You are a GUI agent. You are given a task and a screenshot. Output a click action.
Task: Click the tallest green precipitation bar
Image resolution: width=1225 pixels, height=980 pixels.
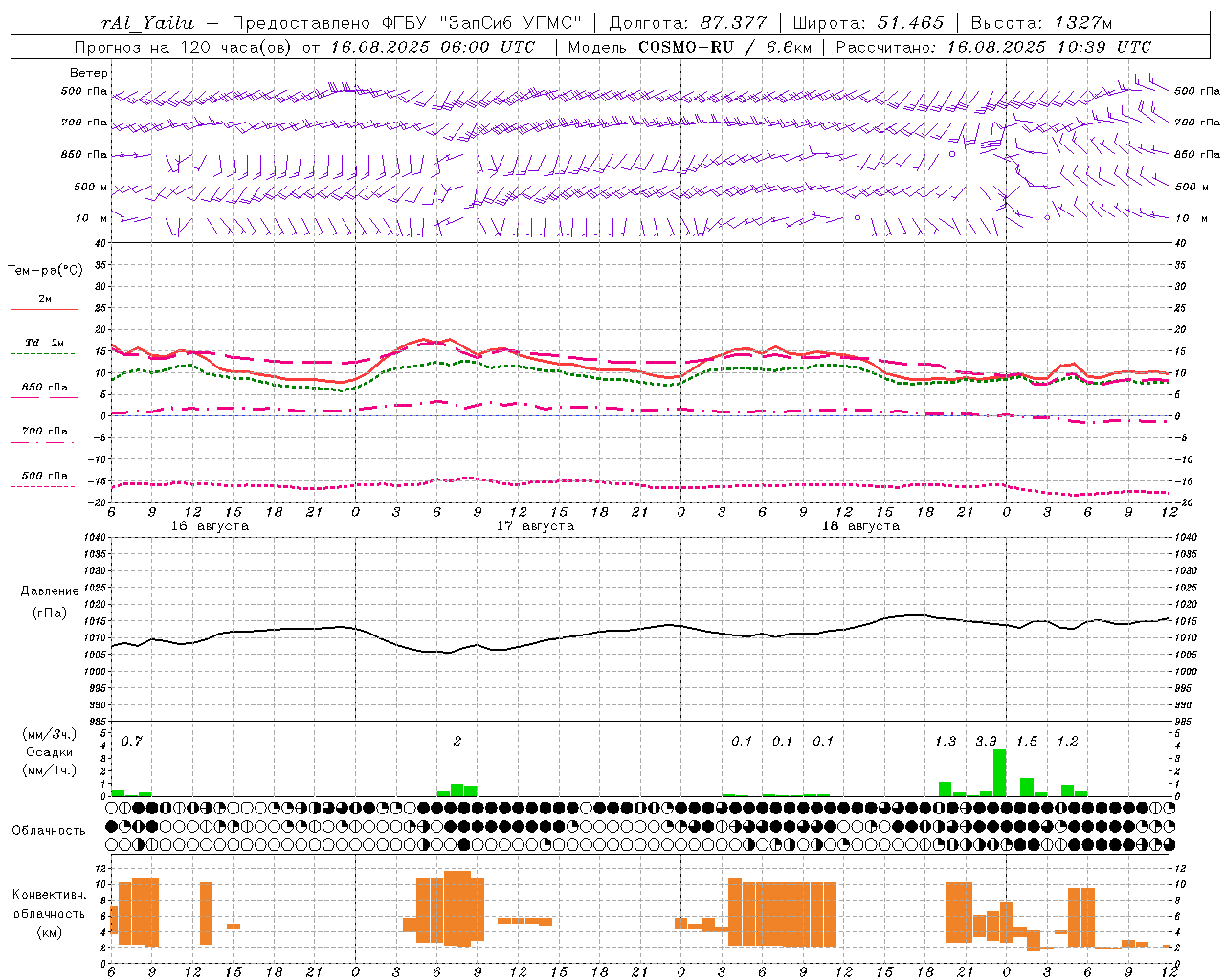point(999,772)
